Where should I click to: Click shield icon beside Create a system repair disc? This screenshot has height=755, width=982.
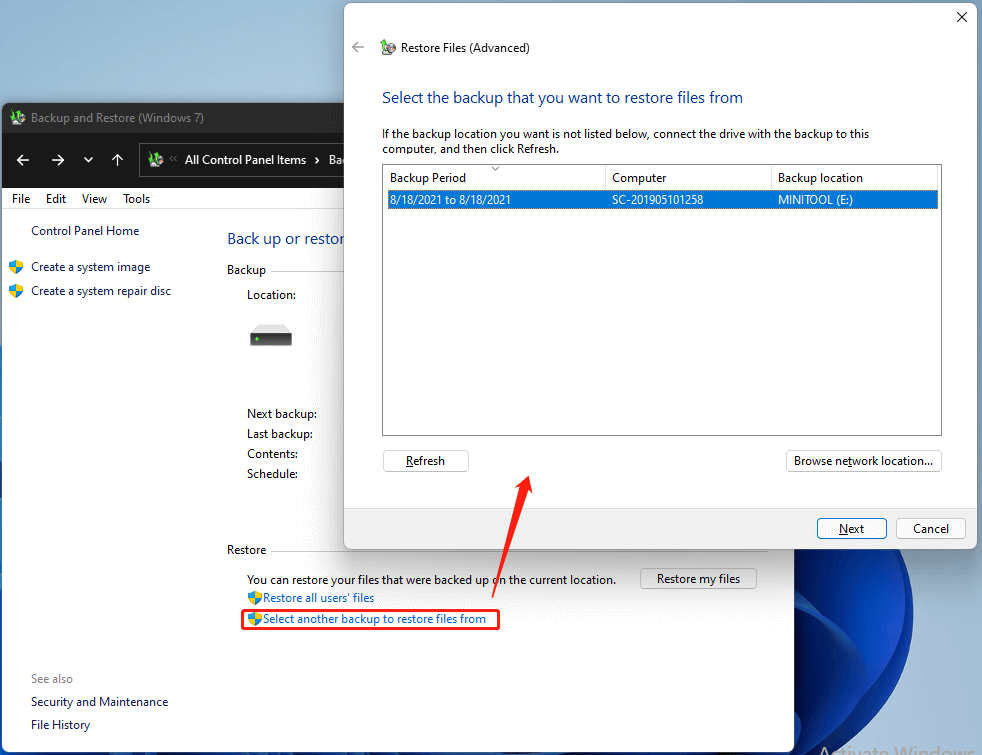tap(16, 291)
